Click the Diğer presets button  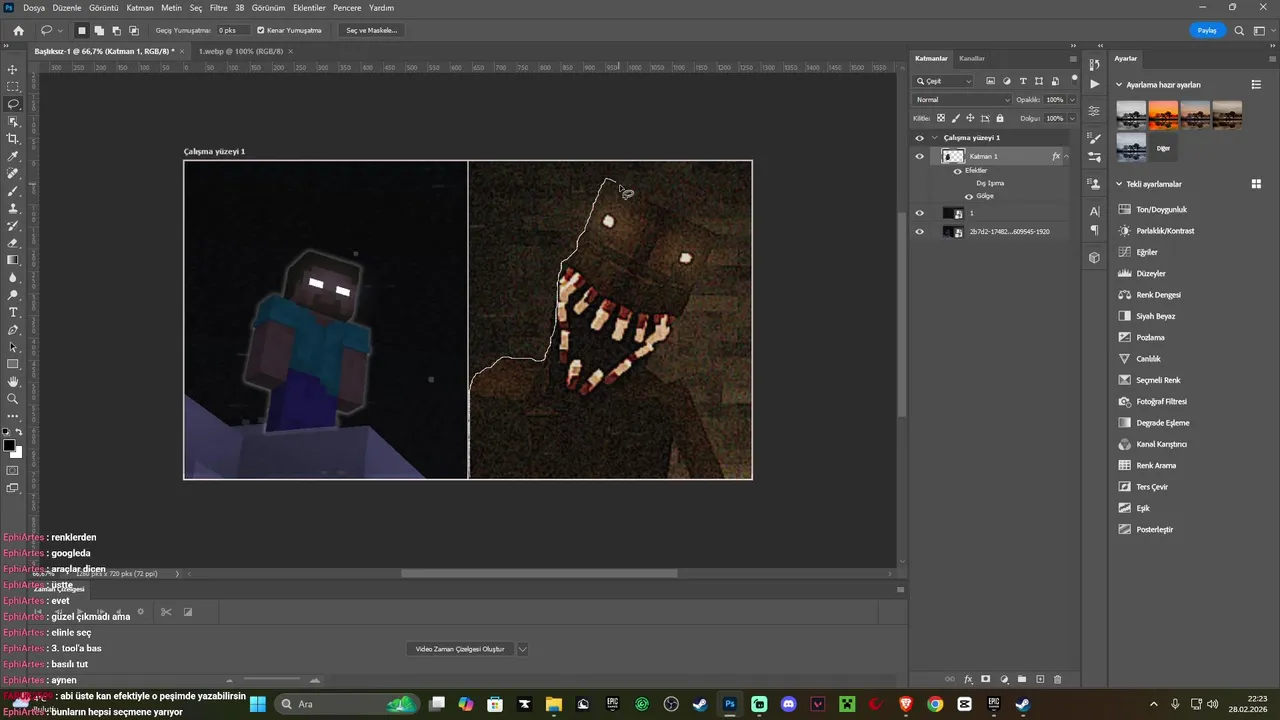click(1163, 148)
